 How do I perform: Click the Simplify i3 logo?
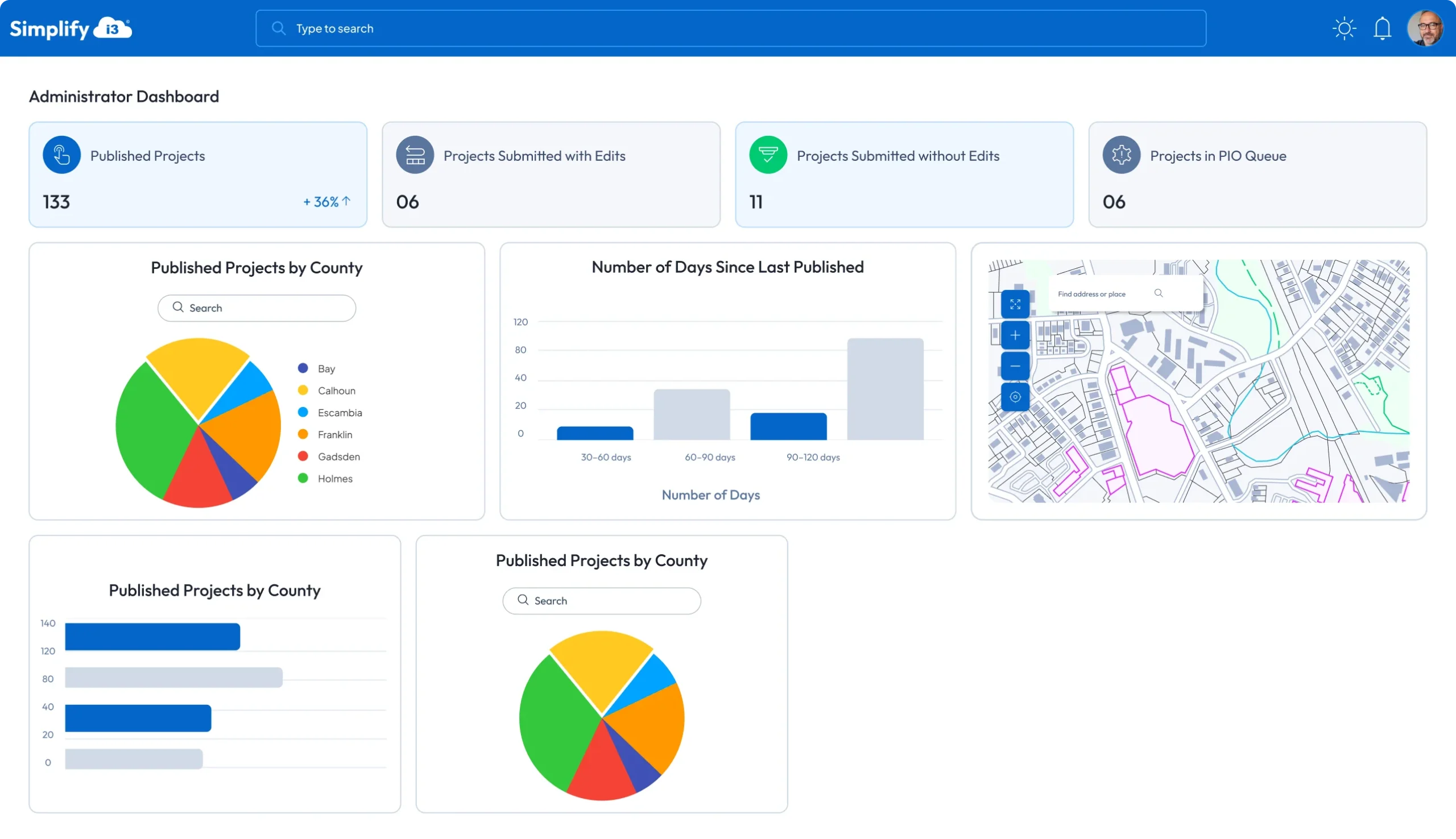(71, 28)
